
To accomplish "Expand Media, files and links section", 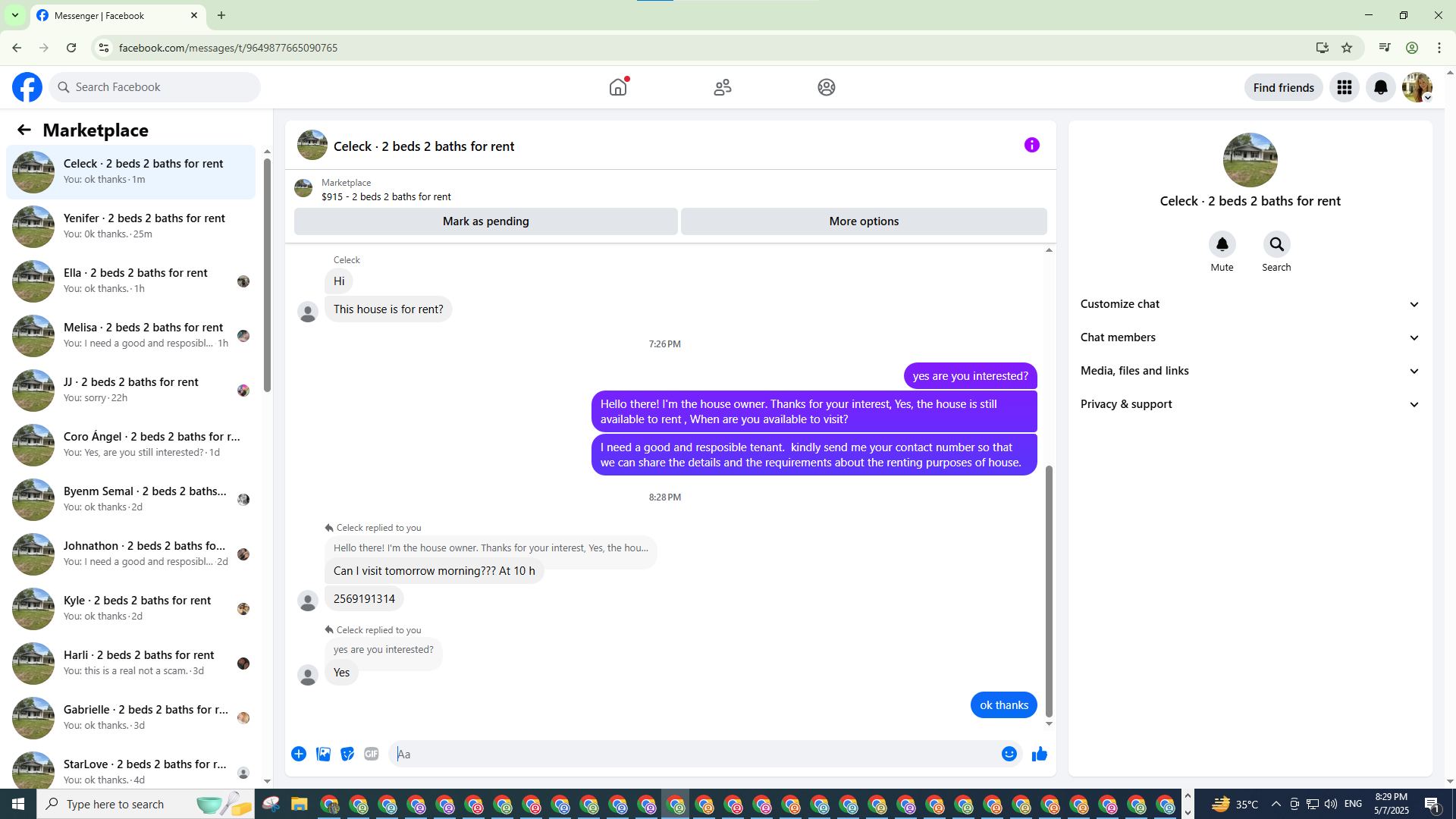I will coord(1250,371).
